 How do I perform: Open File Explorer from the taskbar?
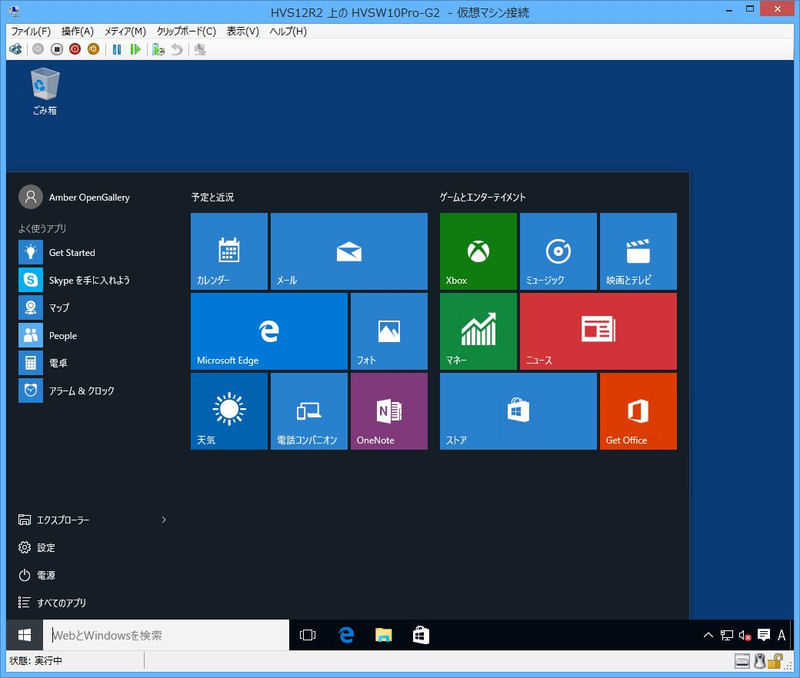pos(383,635)
